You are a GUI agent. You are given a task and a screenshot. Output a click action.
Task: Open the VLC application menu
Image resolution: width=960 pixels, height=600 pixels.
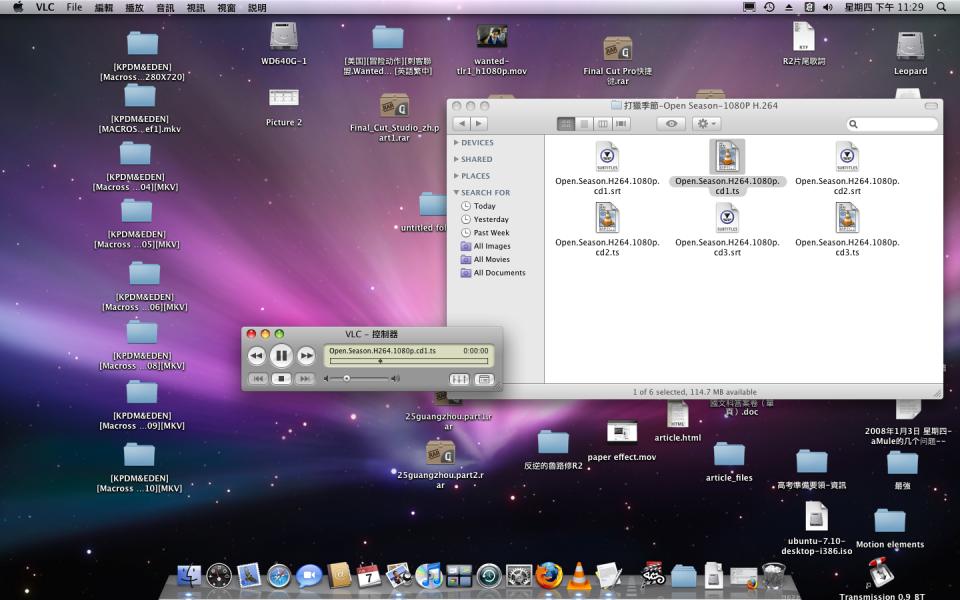click(x=45, y=7)
